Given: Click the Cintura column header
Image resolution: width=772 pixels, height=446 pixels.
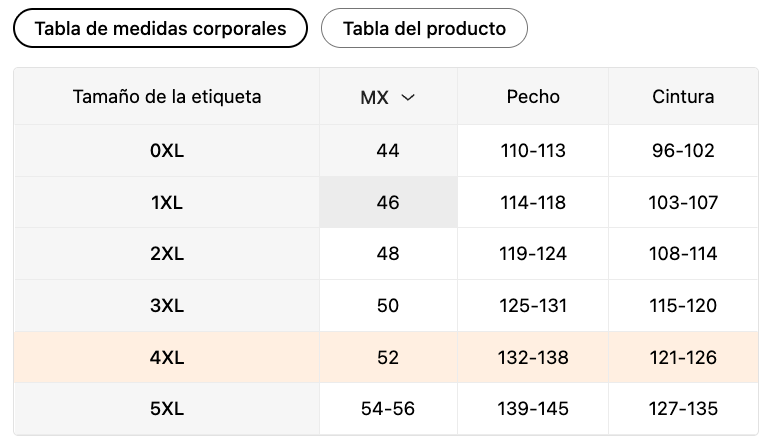Looking at the screenshot, I should coord(683,96).
